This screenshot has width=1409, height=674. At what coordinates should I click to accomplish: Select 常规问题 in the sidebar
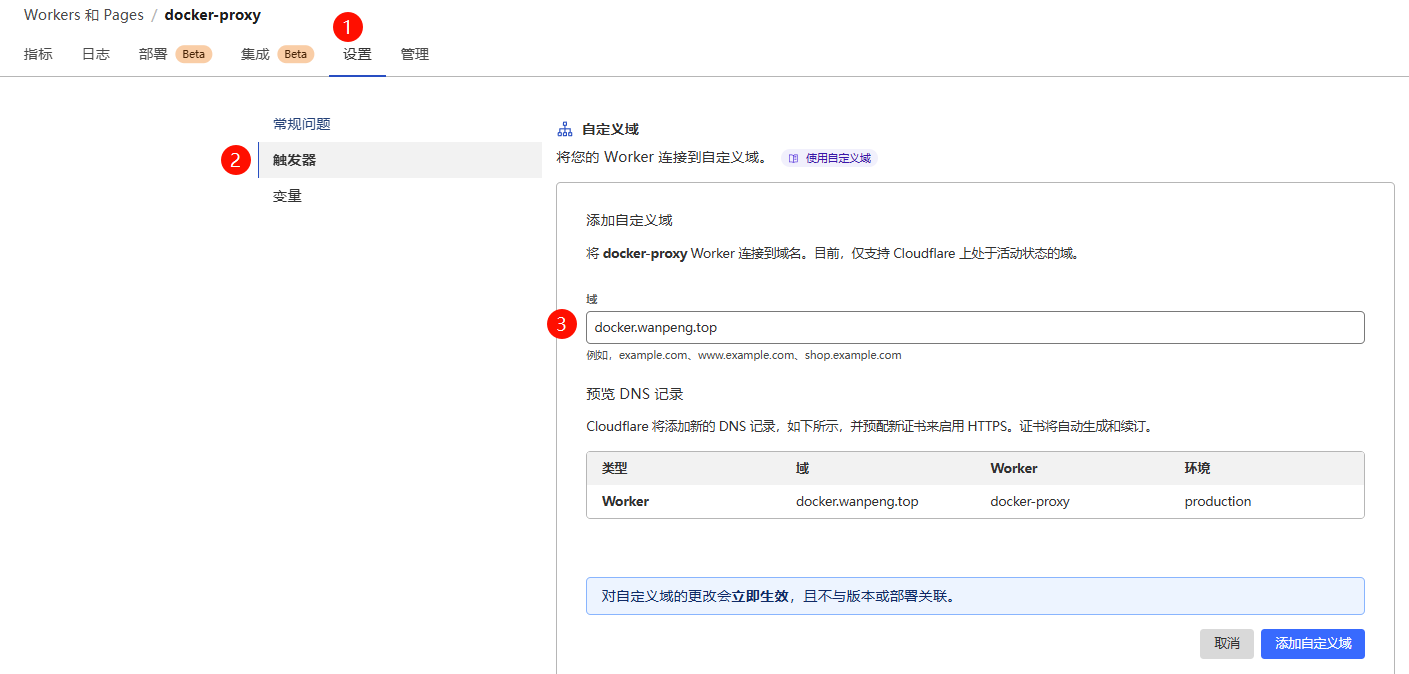pos(301,123)
